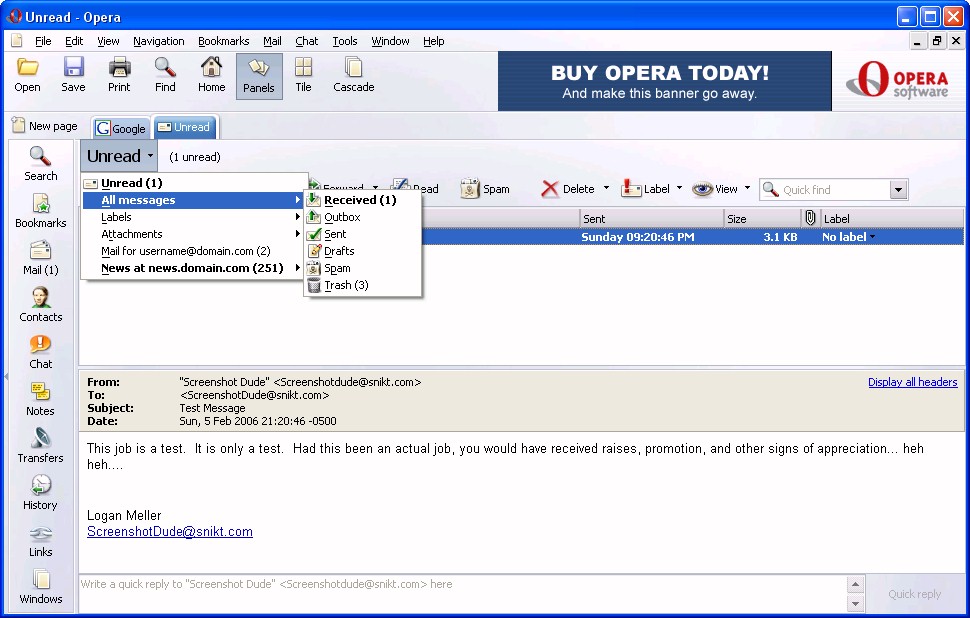Image resolution: width=970 pixels, height=618 pixels.
Task: Choose Spam folder in submenu
Action: tap(363, 268)
